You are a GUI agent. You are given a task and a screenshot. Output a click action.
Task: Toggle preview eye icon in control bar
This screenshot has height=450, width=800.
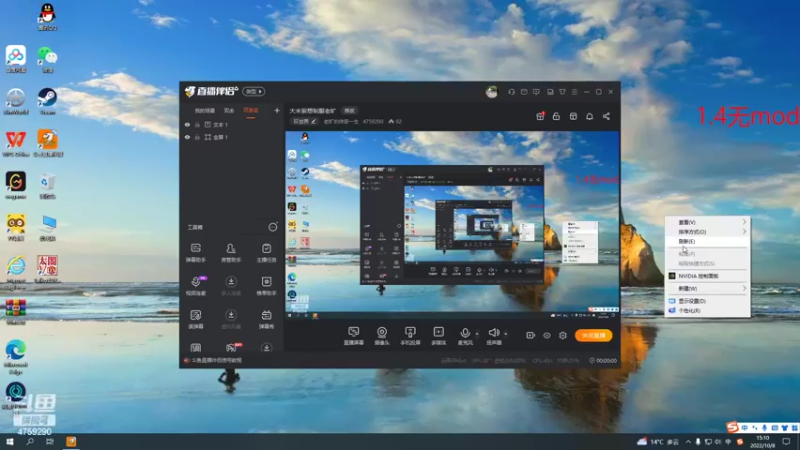tap(547, 335)
